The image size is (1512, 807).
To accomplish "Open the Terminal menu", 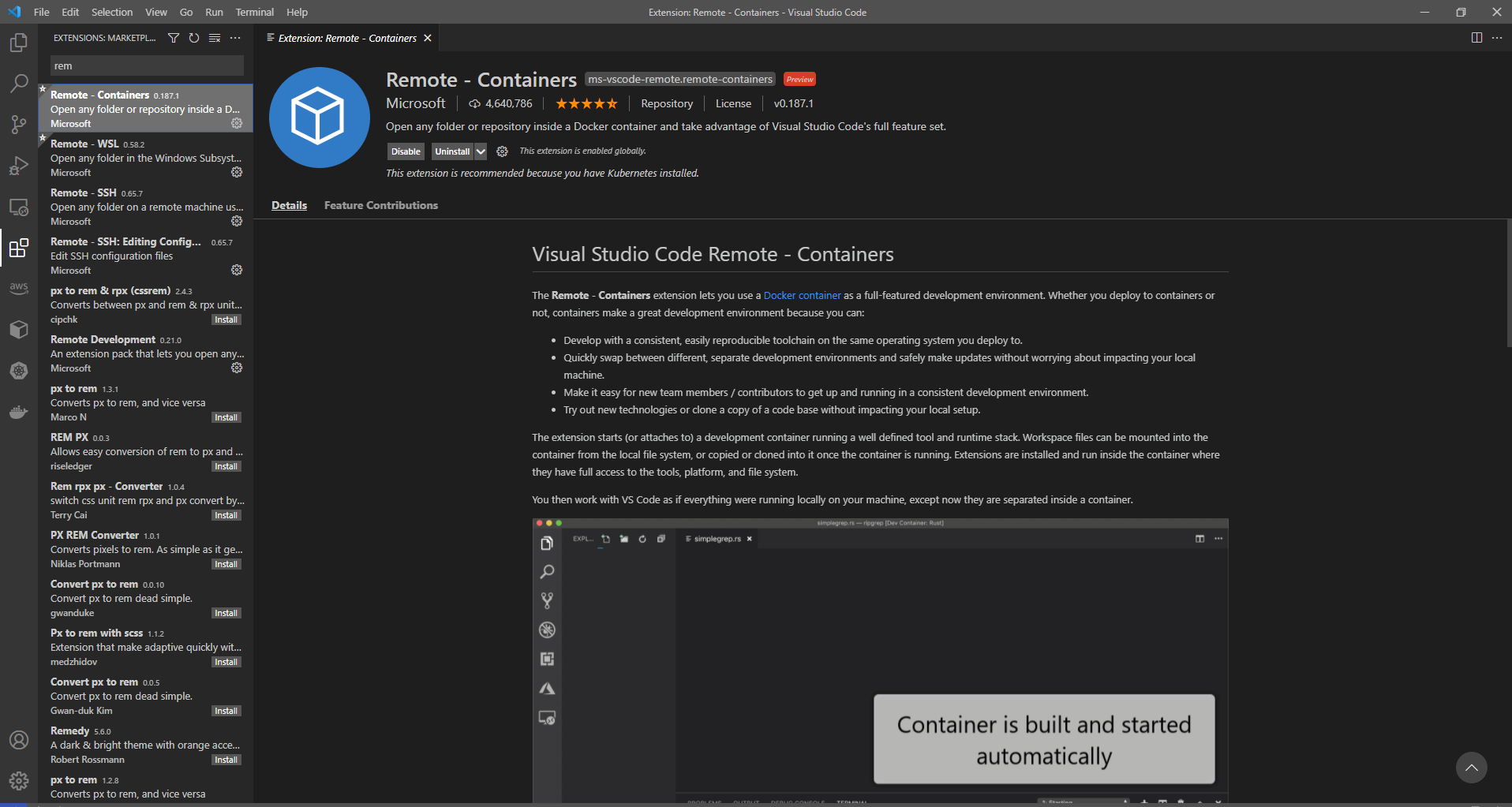I will pos(254,12).
